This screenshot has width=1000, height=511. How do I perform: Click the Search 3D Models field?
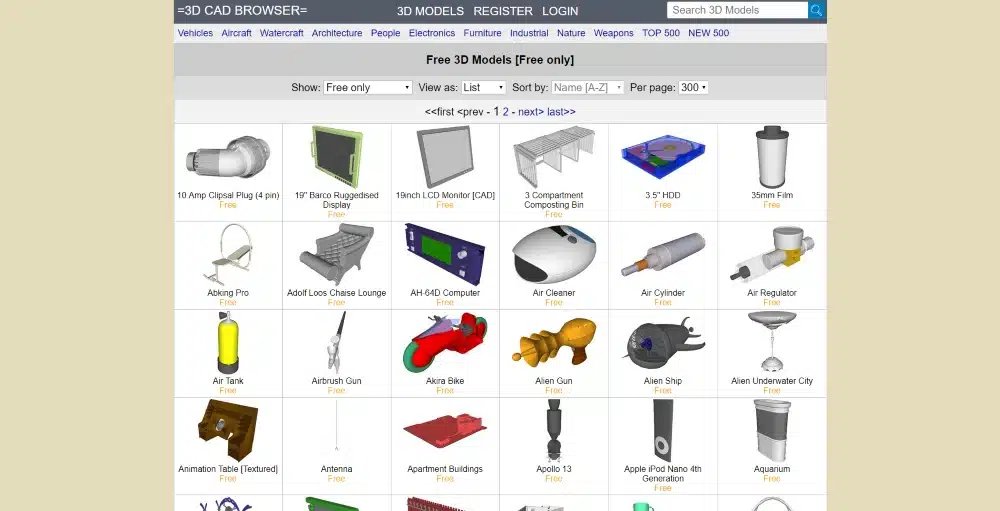[737, 10]
